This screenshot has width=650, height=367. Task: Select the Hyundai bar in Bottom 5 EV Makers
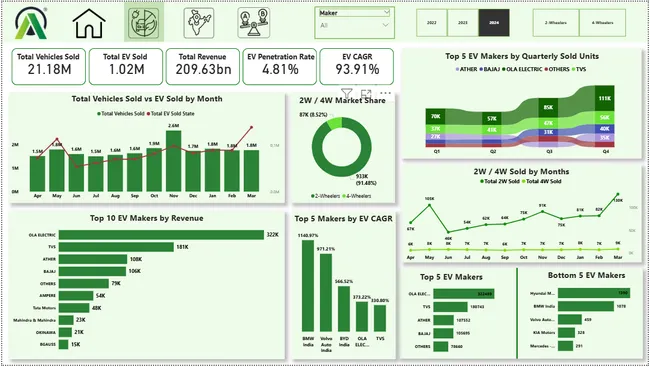coord(594,293)
